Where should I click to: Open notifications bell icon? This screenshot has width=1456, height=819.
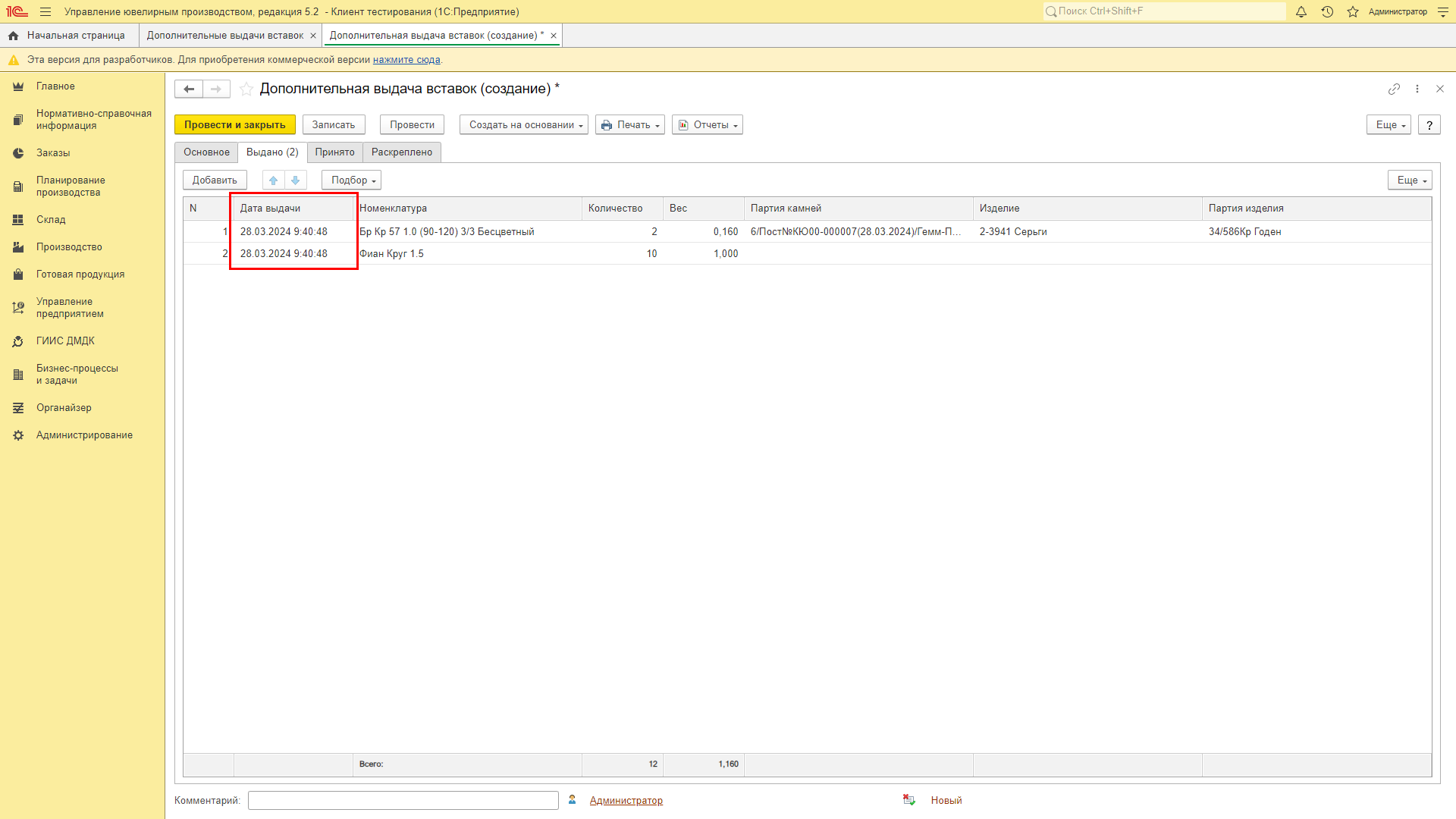tap(1301, 11)
